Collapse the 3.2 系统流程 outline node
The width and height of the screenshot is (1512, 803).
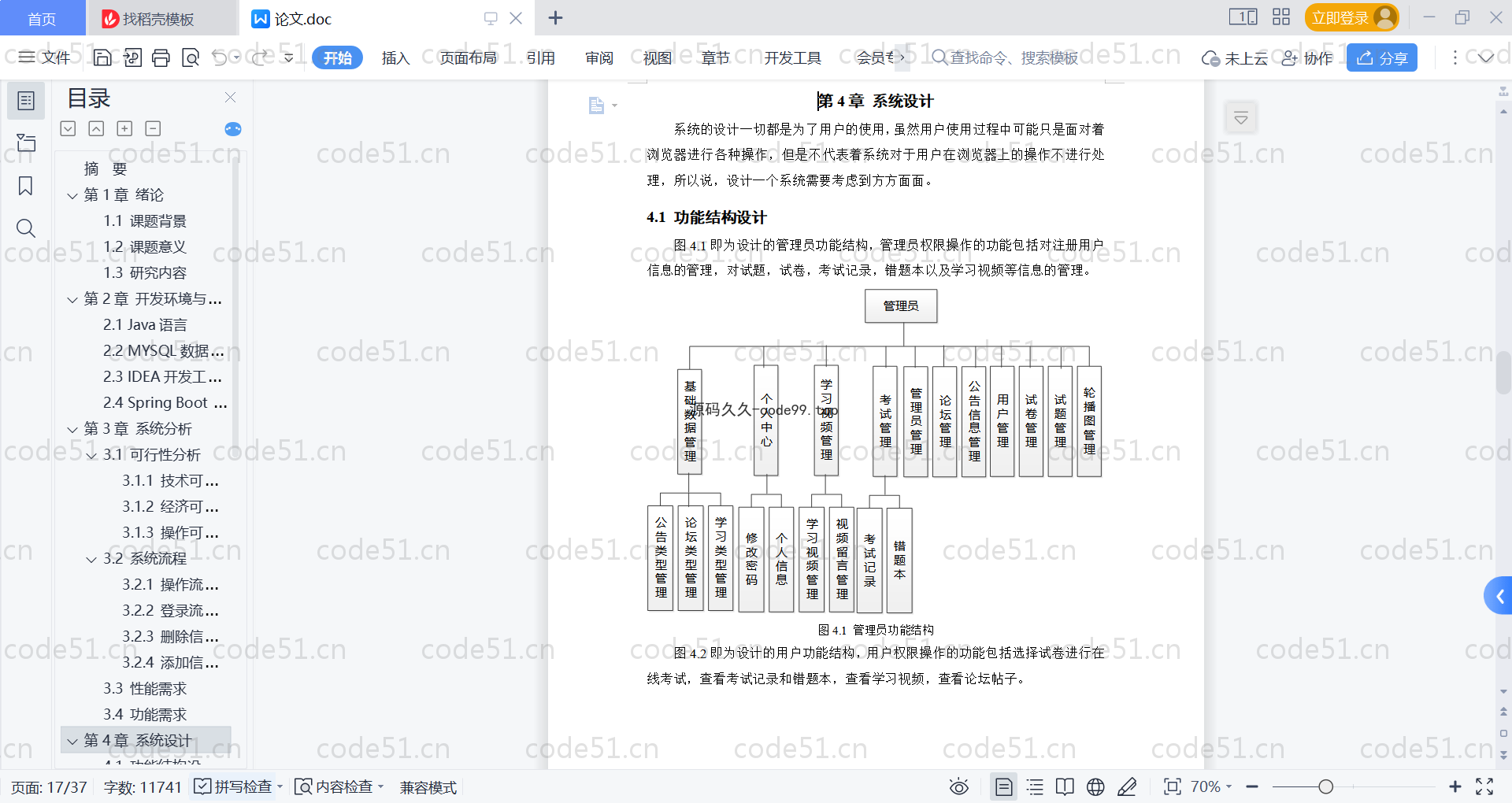[x=91, y=559]
